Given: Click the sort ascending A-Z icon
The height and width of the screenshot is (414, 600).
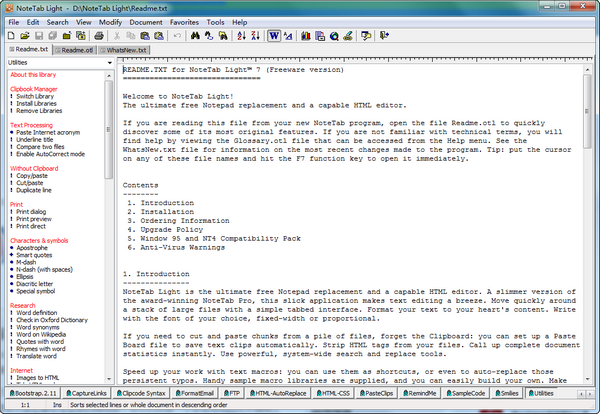Looking at the screenshot, I should point(241,36).
